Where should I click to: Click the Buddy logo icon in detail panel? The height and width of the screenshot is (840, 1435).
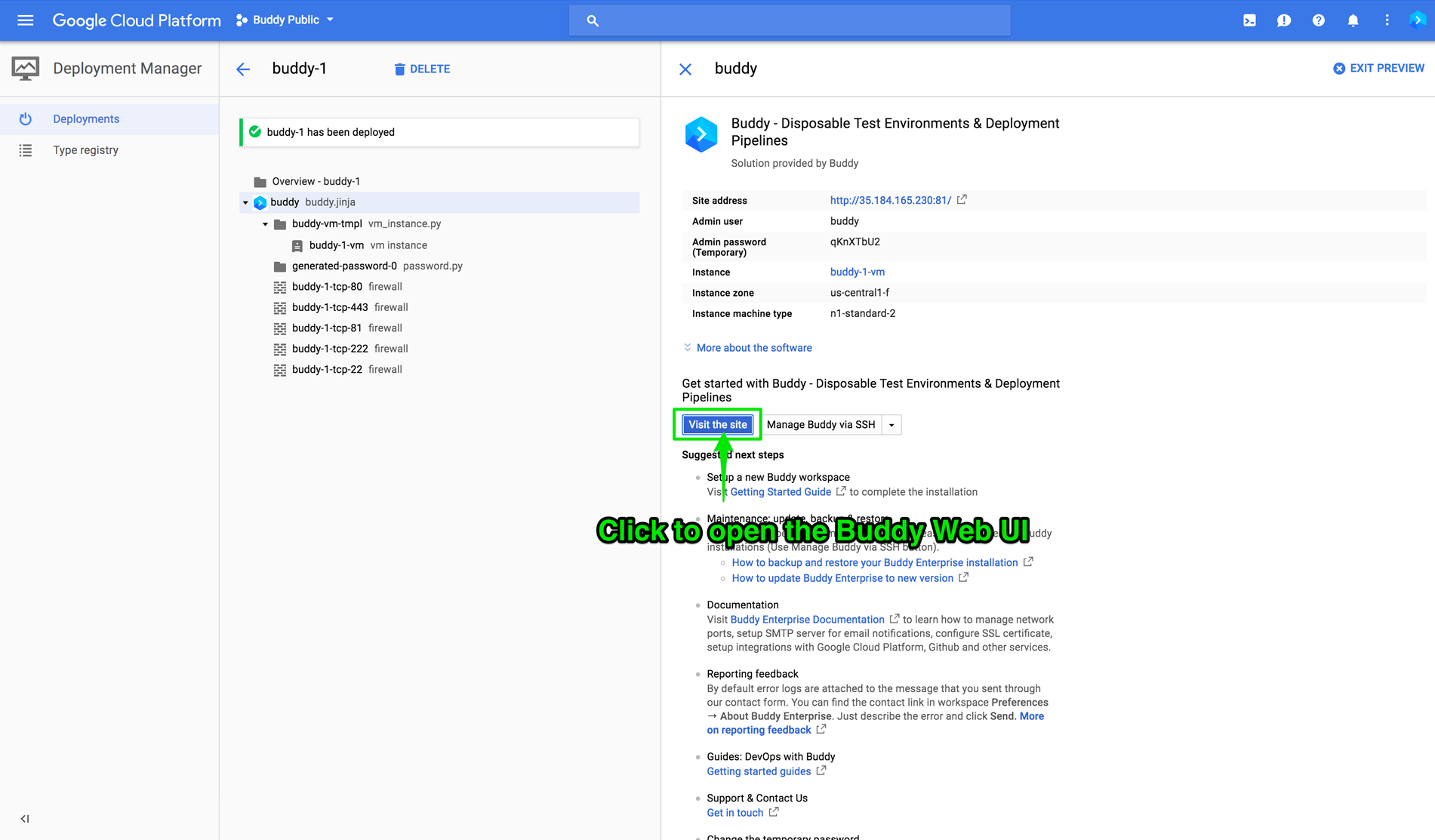(x=701, y=134)
